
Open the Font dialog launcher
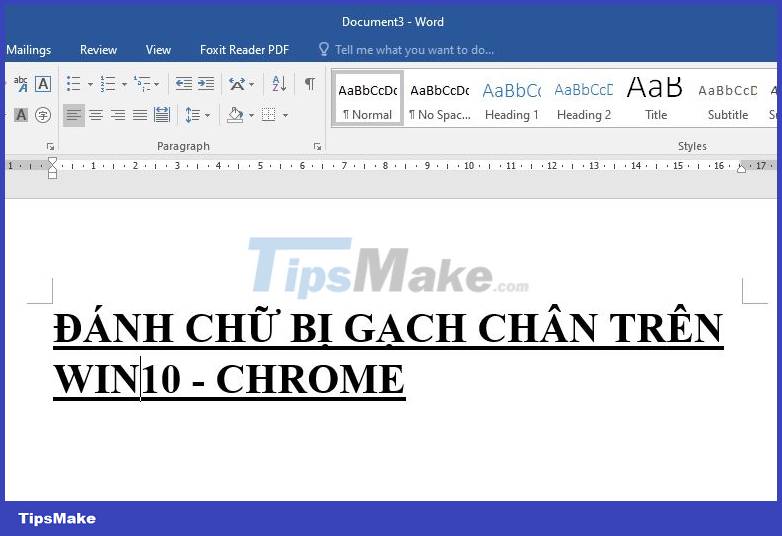click(x=50, y=147)
